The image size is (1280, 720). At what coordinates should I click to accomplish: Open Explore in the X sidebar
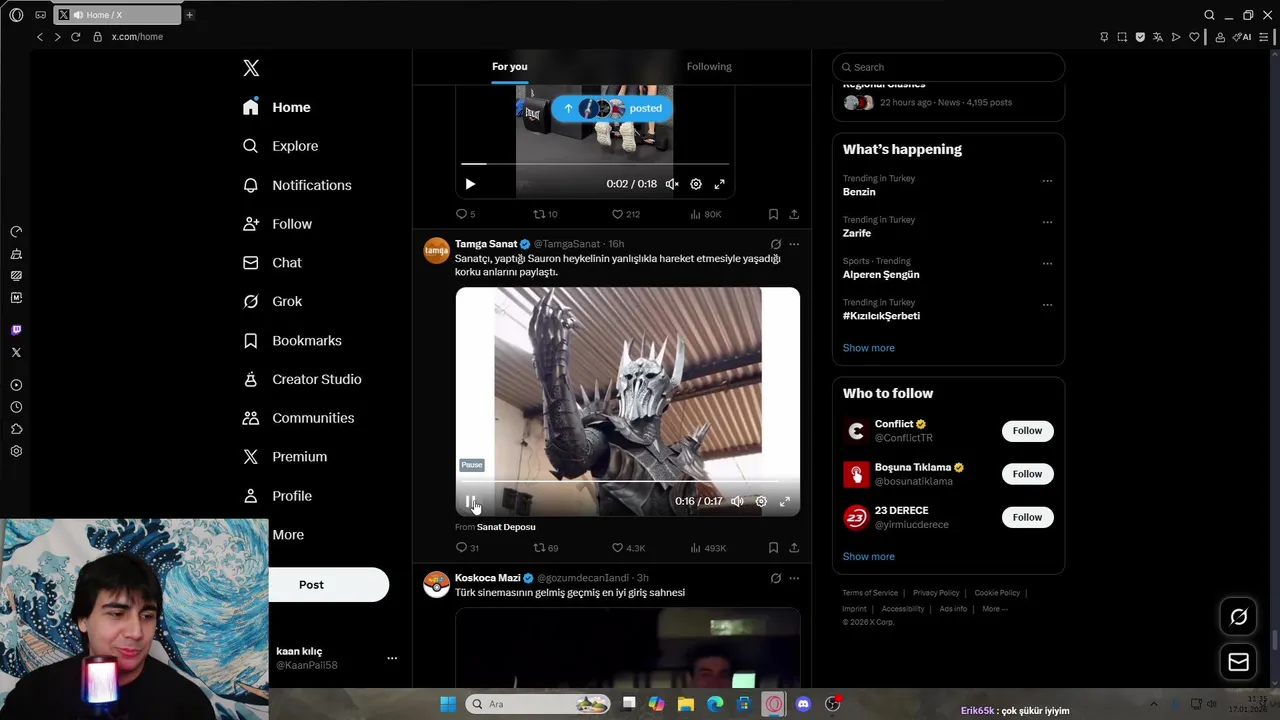(281, 146)
